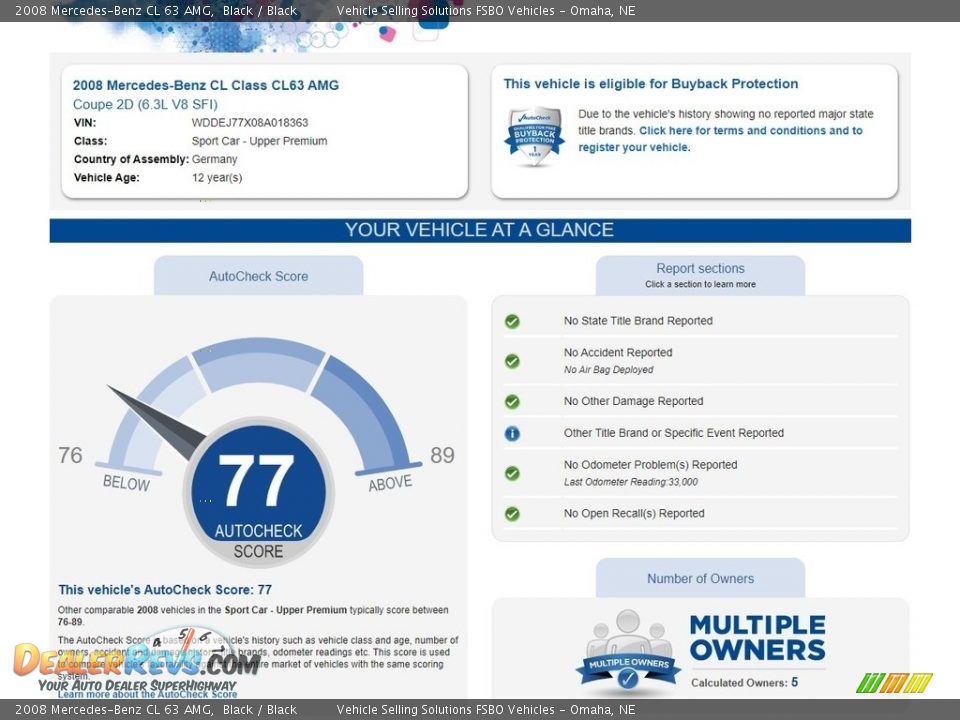
Task: Click the VIN number WDDEJ77X08A018363
Action: [250, 122]
